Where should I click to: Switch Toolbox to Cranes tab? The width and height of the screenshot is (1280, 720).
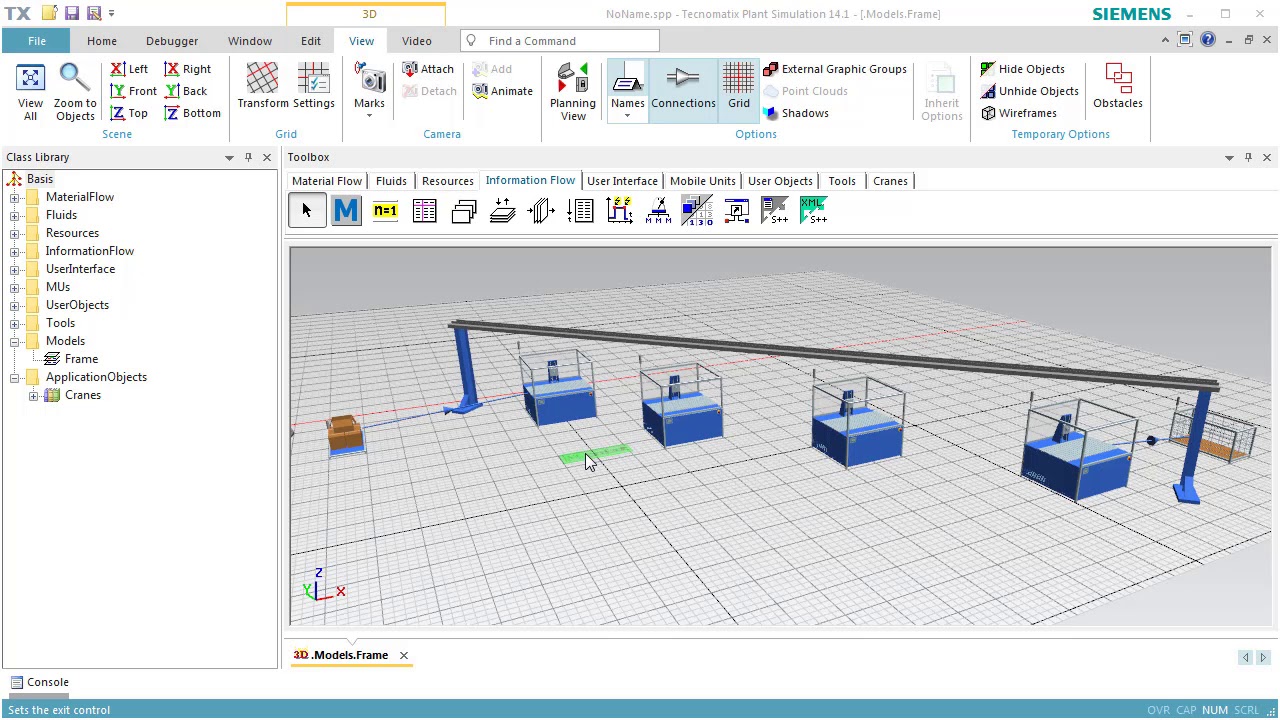(890, 181)
